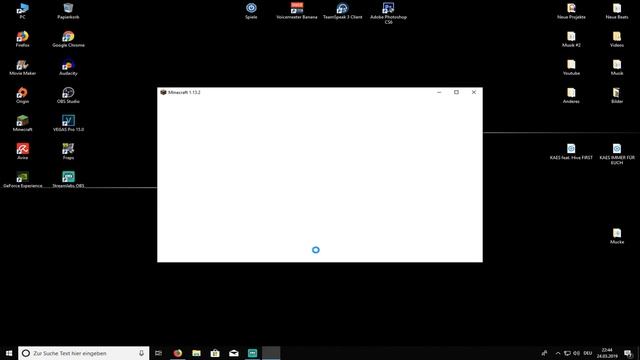The width and height of the screenshot is (640, 360).
Task: Open the People icon in system tray
Action: pyautogui.click(x=544, y=353)
